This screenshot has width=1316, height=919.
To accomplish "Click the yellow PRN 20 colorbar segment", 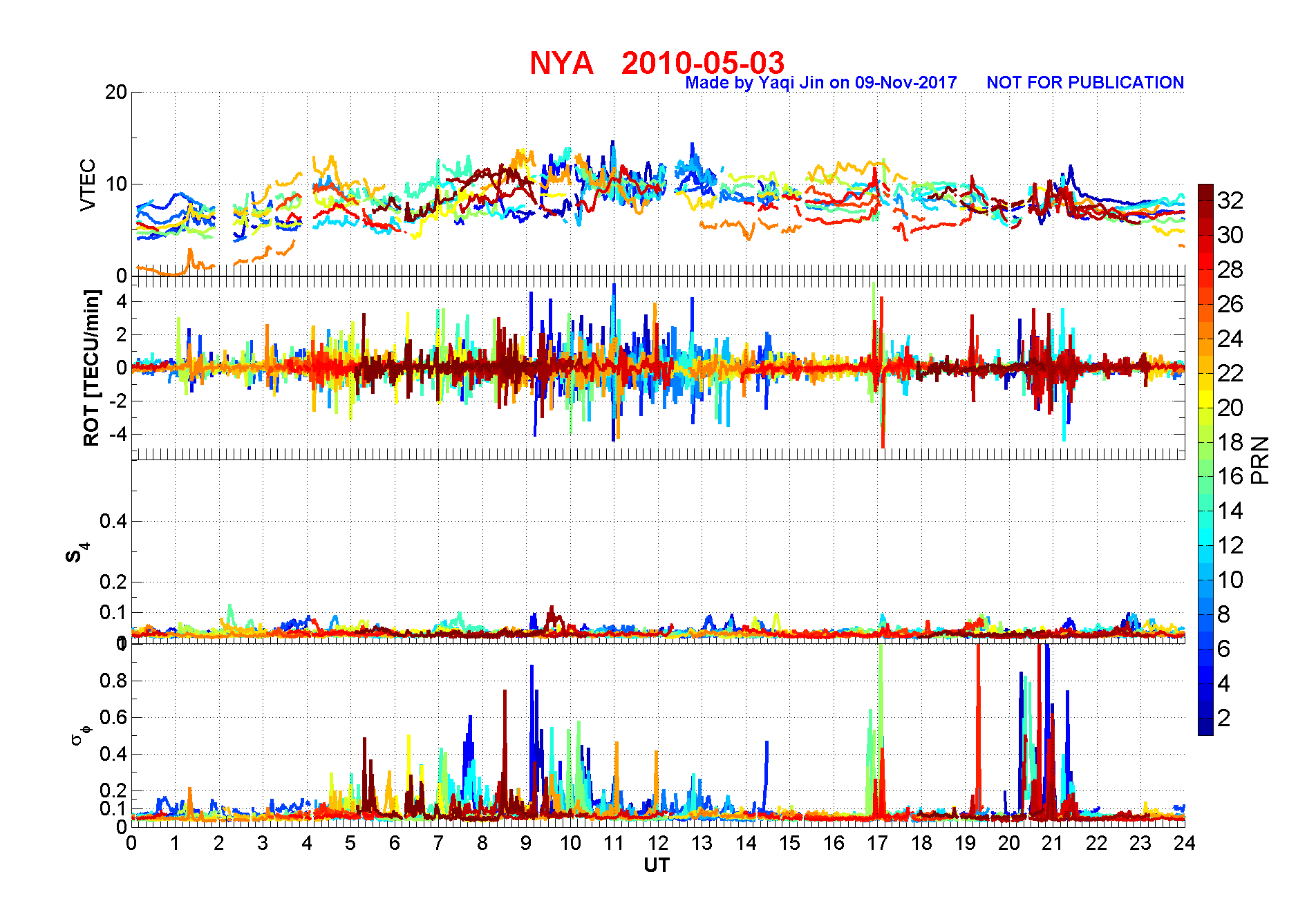I will tap(1205, 399).
